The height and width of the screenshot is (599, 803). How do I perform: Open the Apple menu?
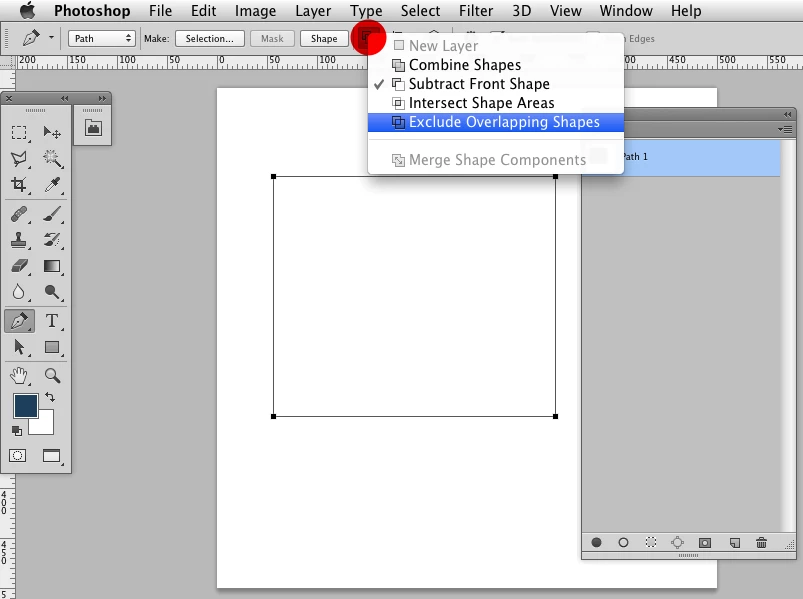coord(27,10)
